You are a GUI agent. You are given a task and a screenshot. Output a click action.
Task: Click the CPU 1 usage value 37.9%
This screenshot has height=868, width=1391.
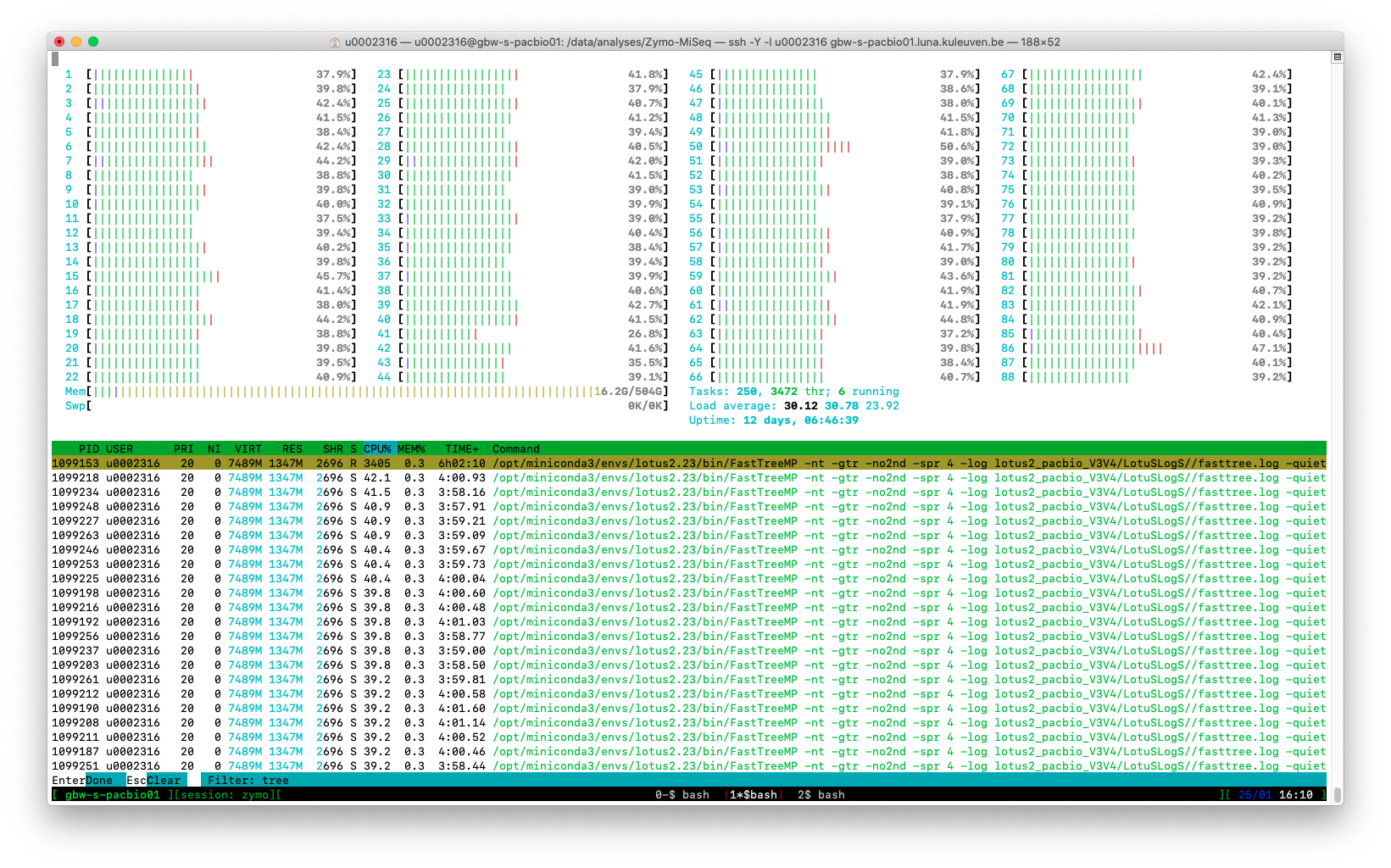click(333, 75)
